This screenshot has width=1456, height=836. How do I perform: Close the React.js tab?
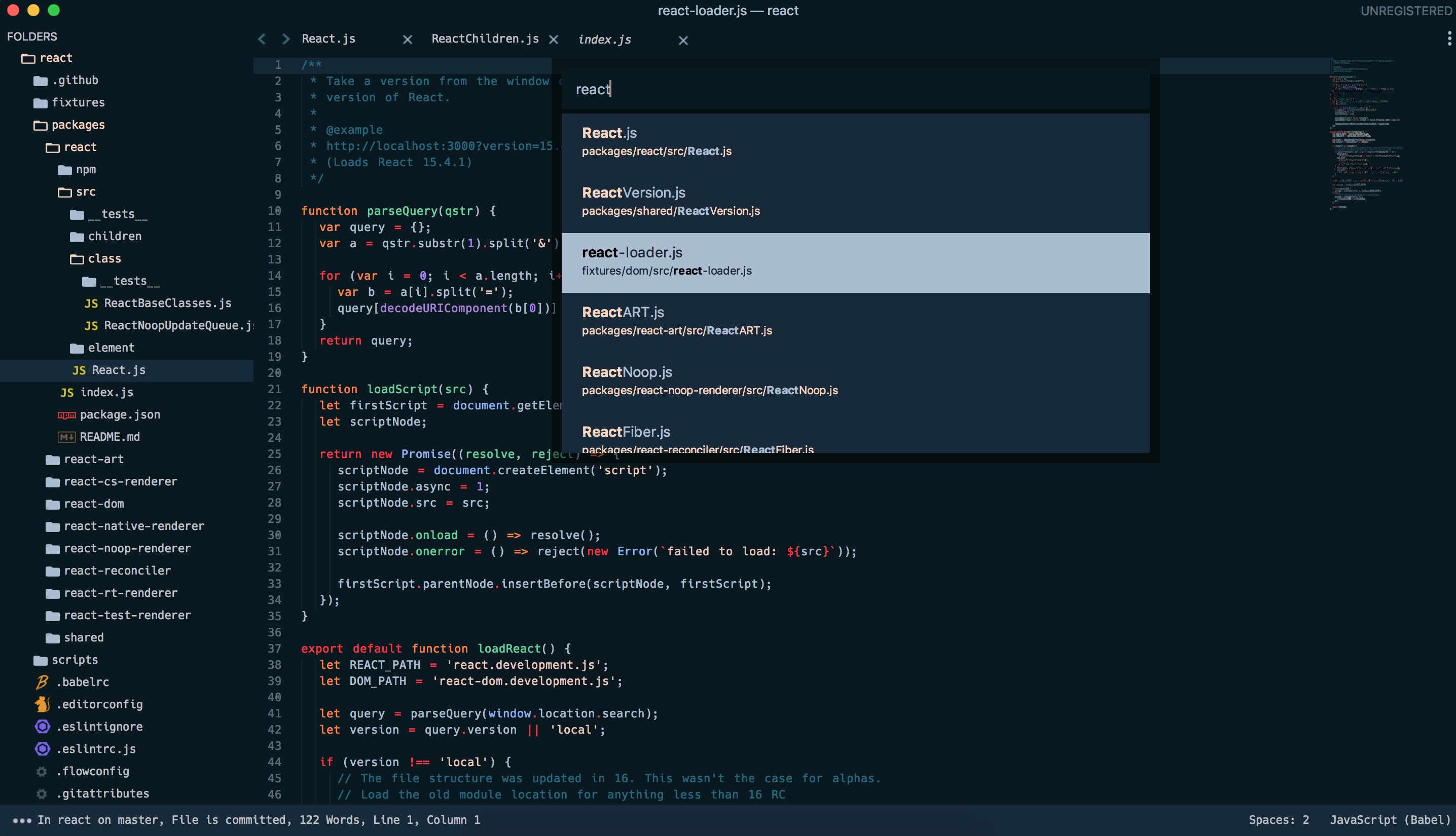(407, 40)
